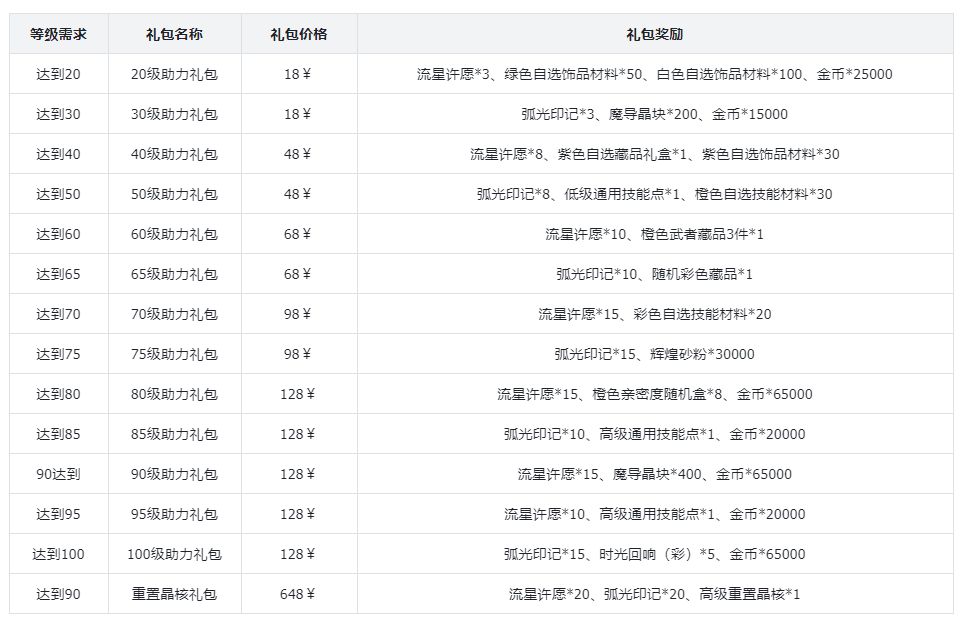Click the reward cell containing 辉煌砂粉*30000
This screenshot has height=632, width=974.
click(x=655, y=354)
